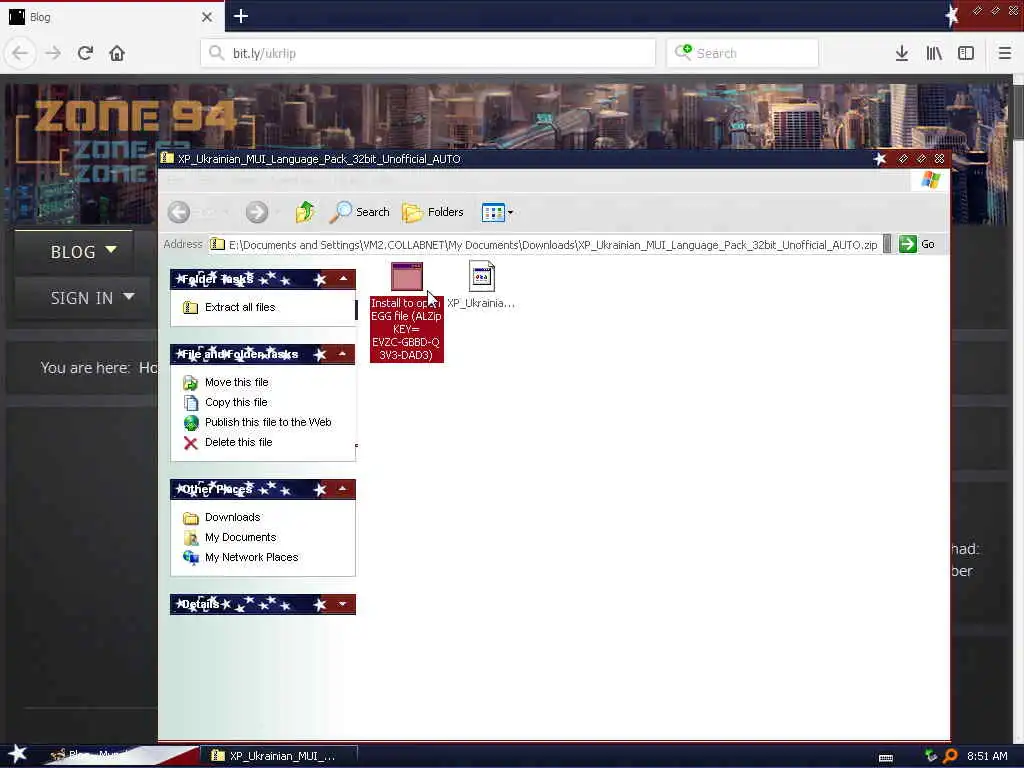Go back in the Firefox browser

(x=20, y=53)
